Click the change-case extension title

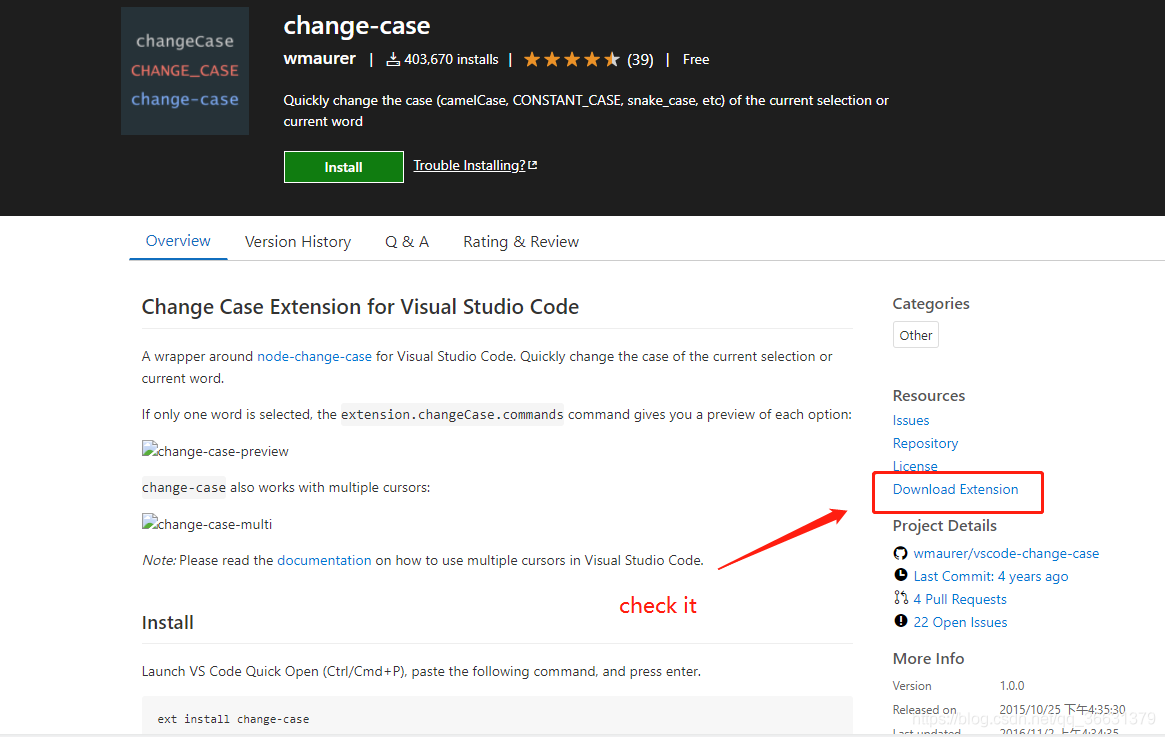pyautogui.click(x=357, y=26)
